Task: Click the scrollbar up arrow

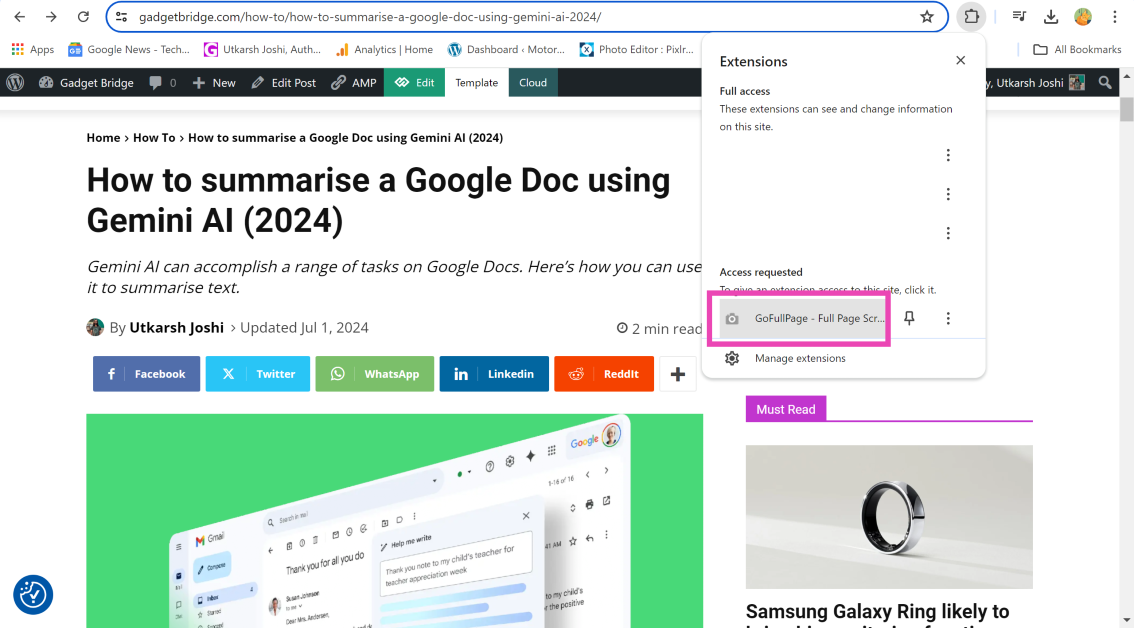Action: pos(1126,76)
